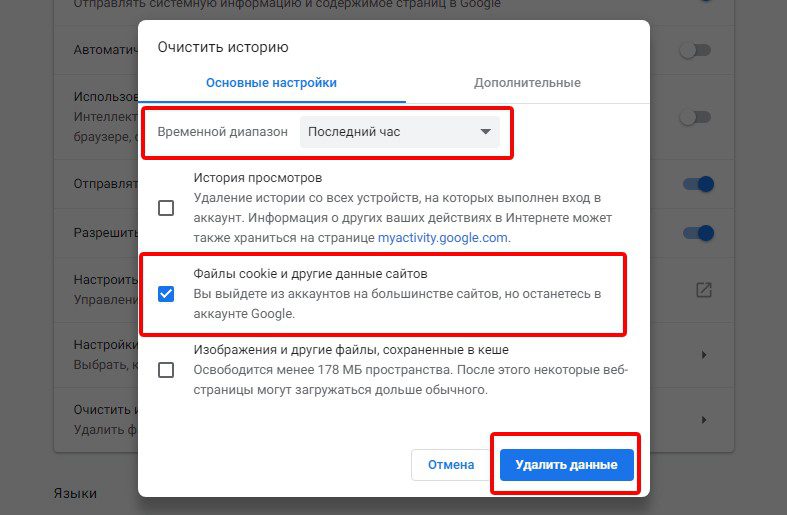The image size is (787, 515).
Task: Click the "Временной диапазон" label
Action: [x=222, y=132]
